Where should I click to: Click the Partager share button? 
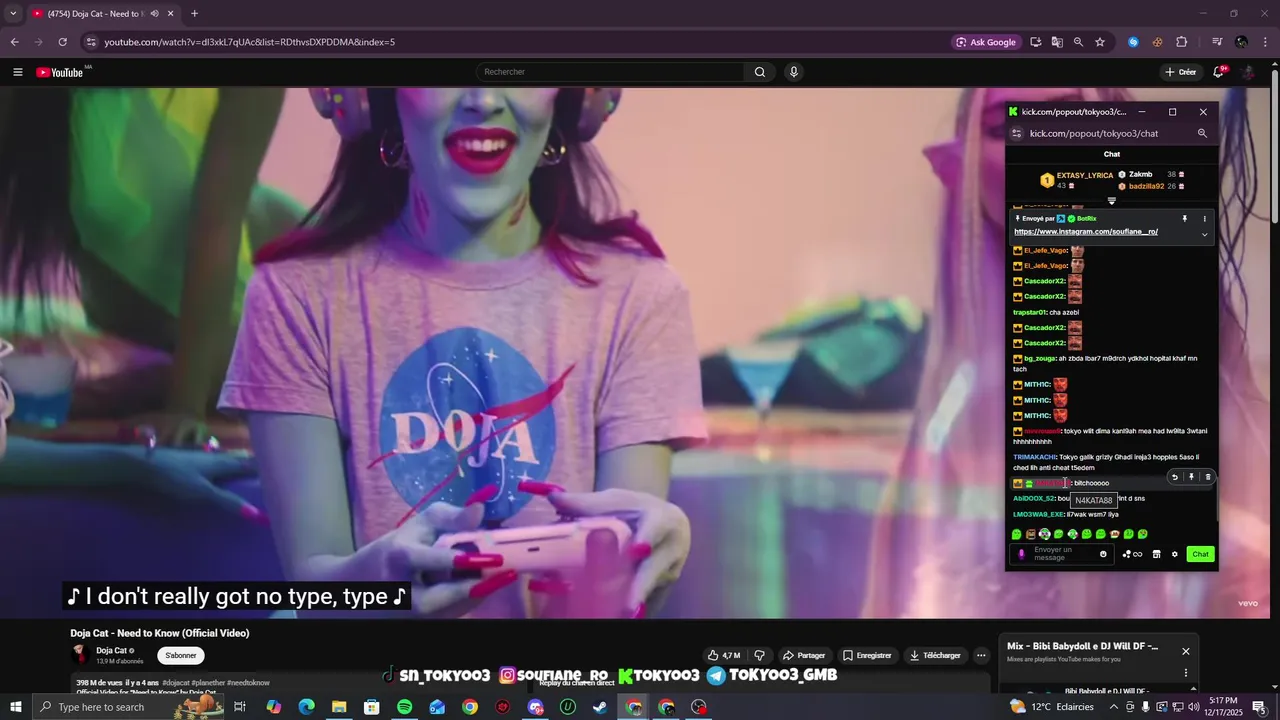804,656
